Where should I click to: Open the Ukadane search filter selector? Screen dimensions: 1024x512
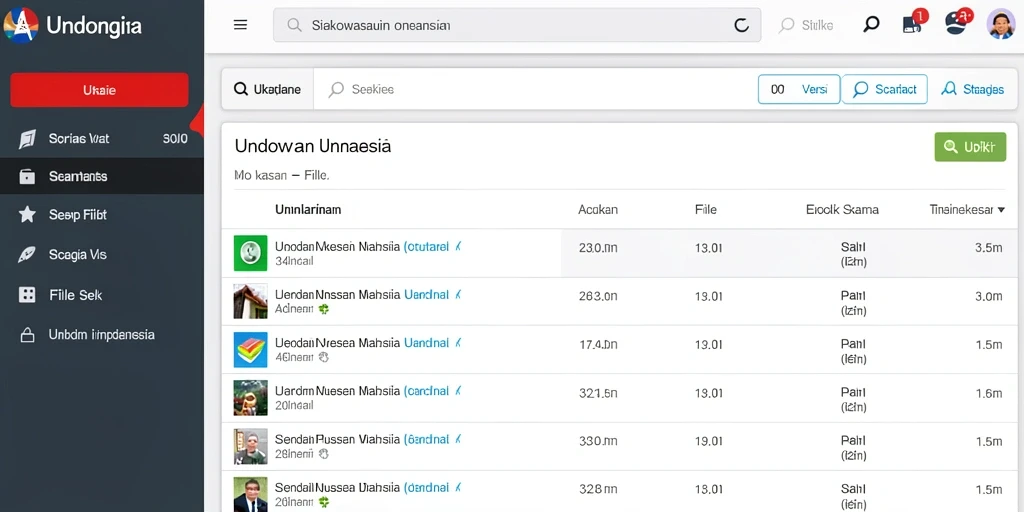[x=268, y=89]
